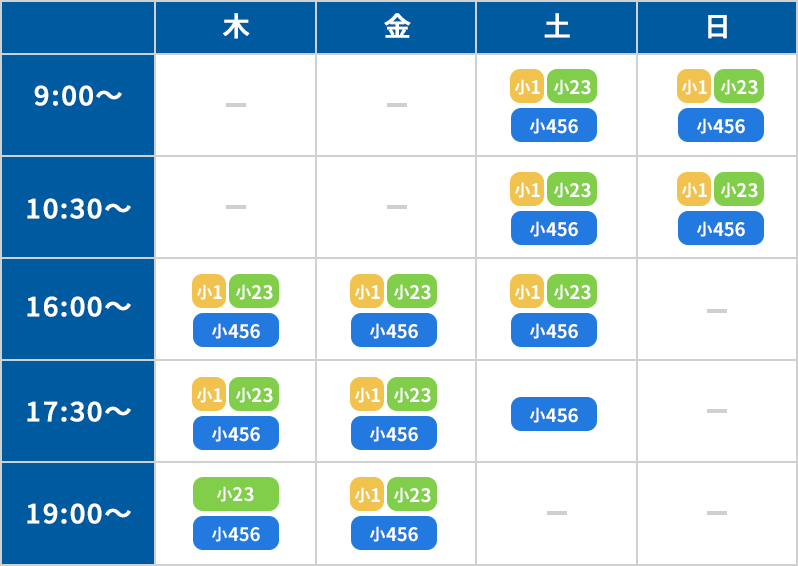Screen dimensions: 798x566
Task: Select the lone 小456 badge Saturday 17:30
Action: (554, 415)
